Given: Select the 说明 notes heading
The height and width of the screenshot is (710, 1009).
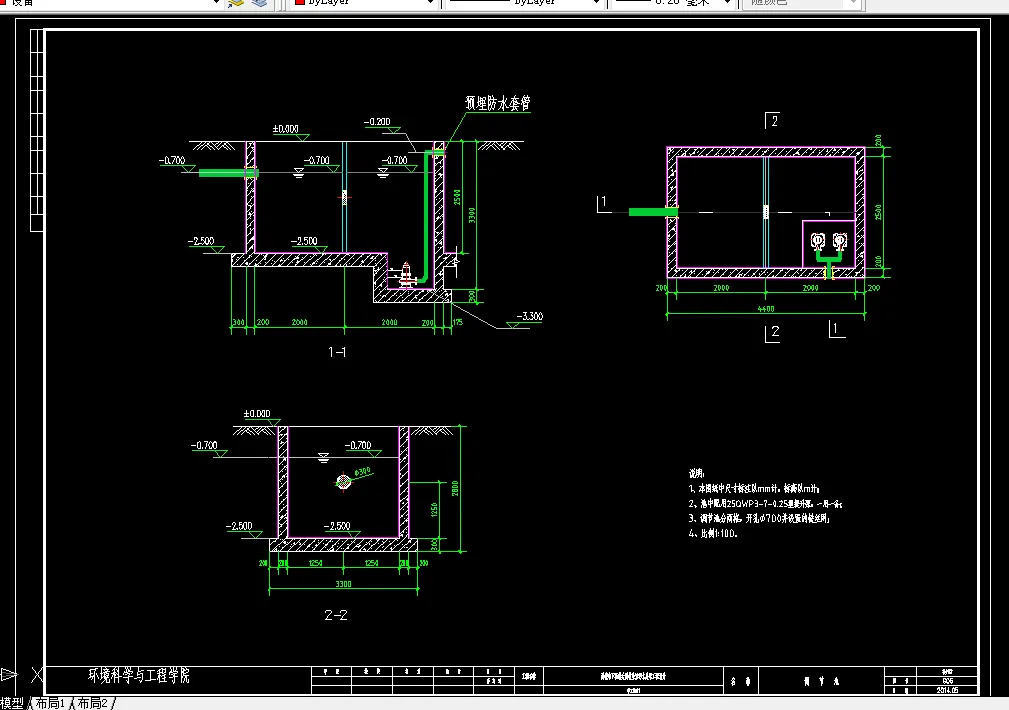Looking at the screenshot, I should pyautogui.click(x=696, y=474).
